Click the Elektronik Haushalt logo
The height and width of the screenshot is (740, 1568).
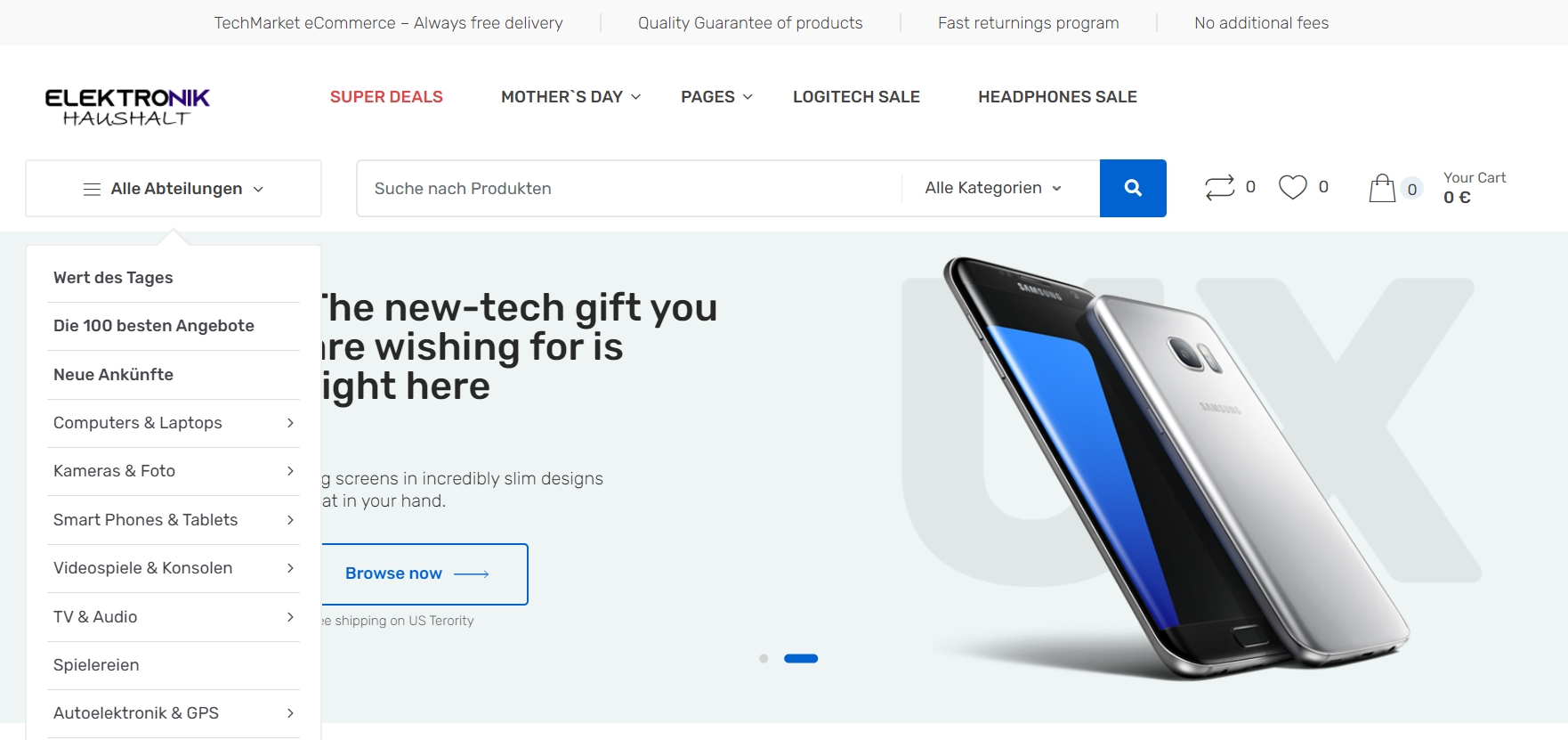[127, 107]
